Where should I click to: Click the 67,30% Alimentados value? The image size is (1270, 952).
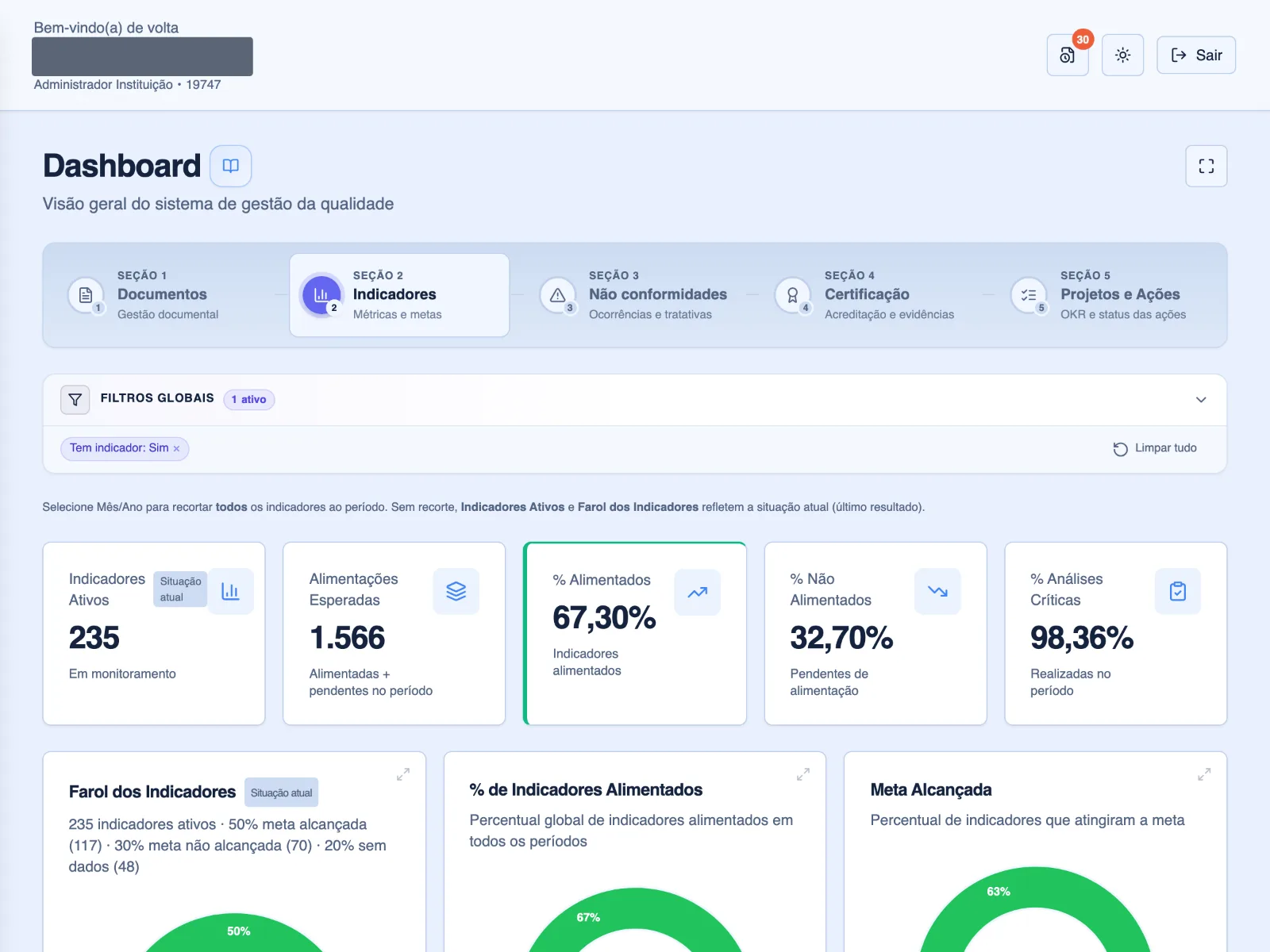coord(604,617)
